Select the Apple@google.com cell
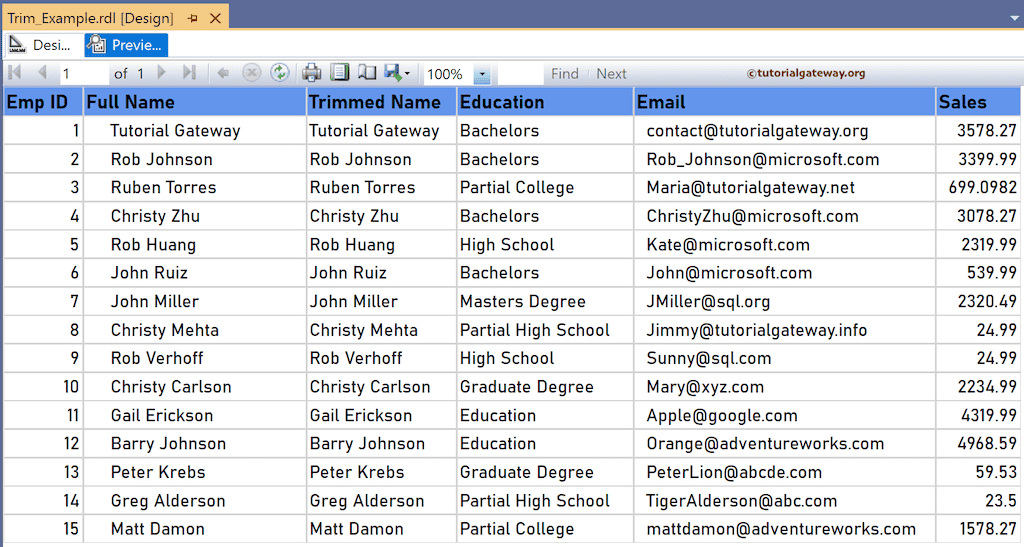This screenshot has width=1024, height=547. click(785, 416)
